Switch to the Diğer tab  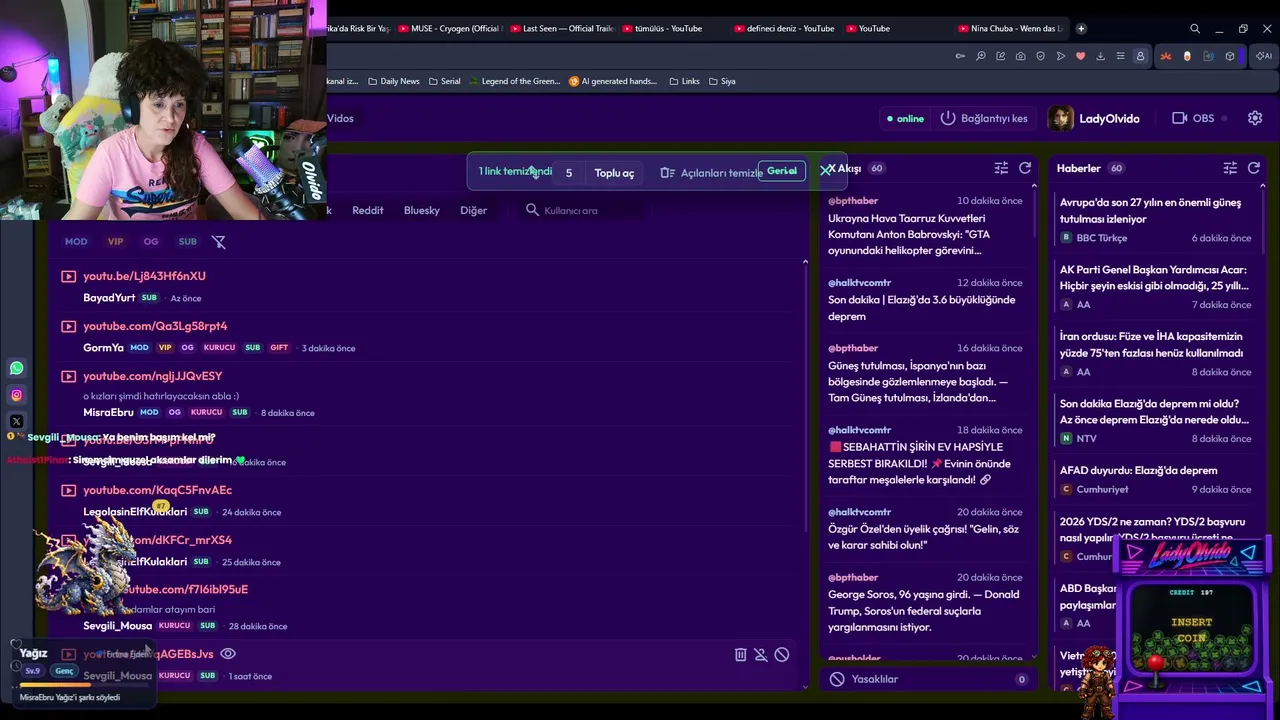click(474, 210)
